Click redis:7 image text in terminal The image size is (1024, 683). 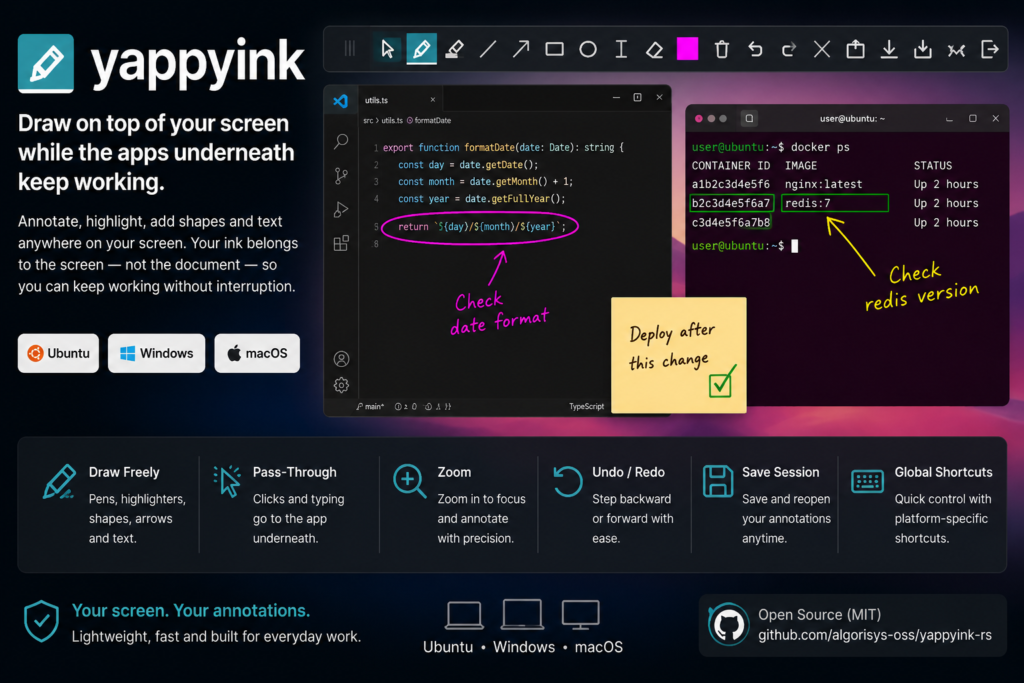[x=808, y=203]
